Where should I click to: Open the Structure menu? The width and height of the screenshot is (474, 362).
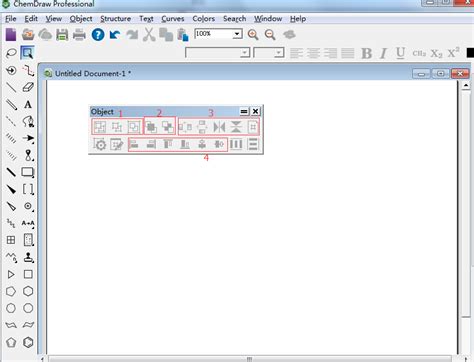click(116, 19)
